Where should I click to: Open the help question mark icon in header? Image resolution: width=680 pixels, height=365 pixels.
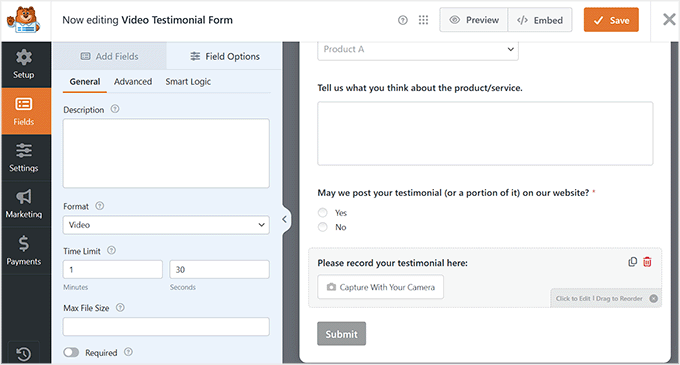pos(403,20)
